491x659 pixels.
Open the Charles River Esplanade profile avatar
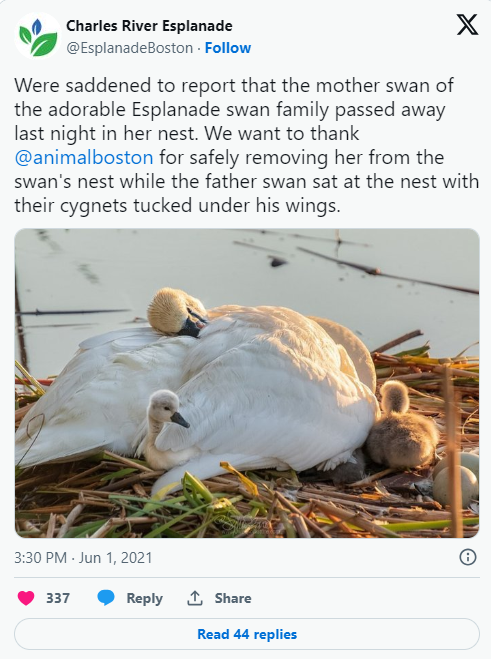tap(38, 37)
